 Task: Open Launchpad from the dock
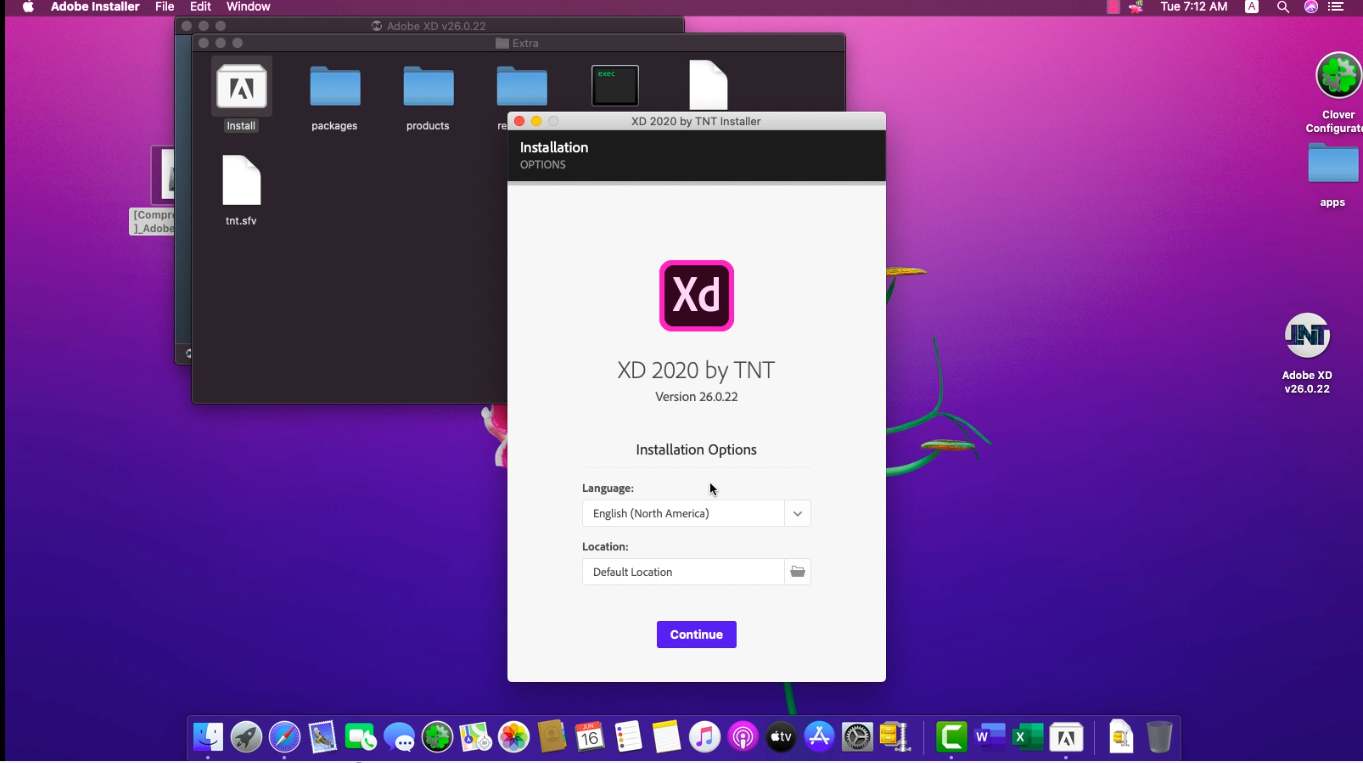click(246, 738)
